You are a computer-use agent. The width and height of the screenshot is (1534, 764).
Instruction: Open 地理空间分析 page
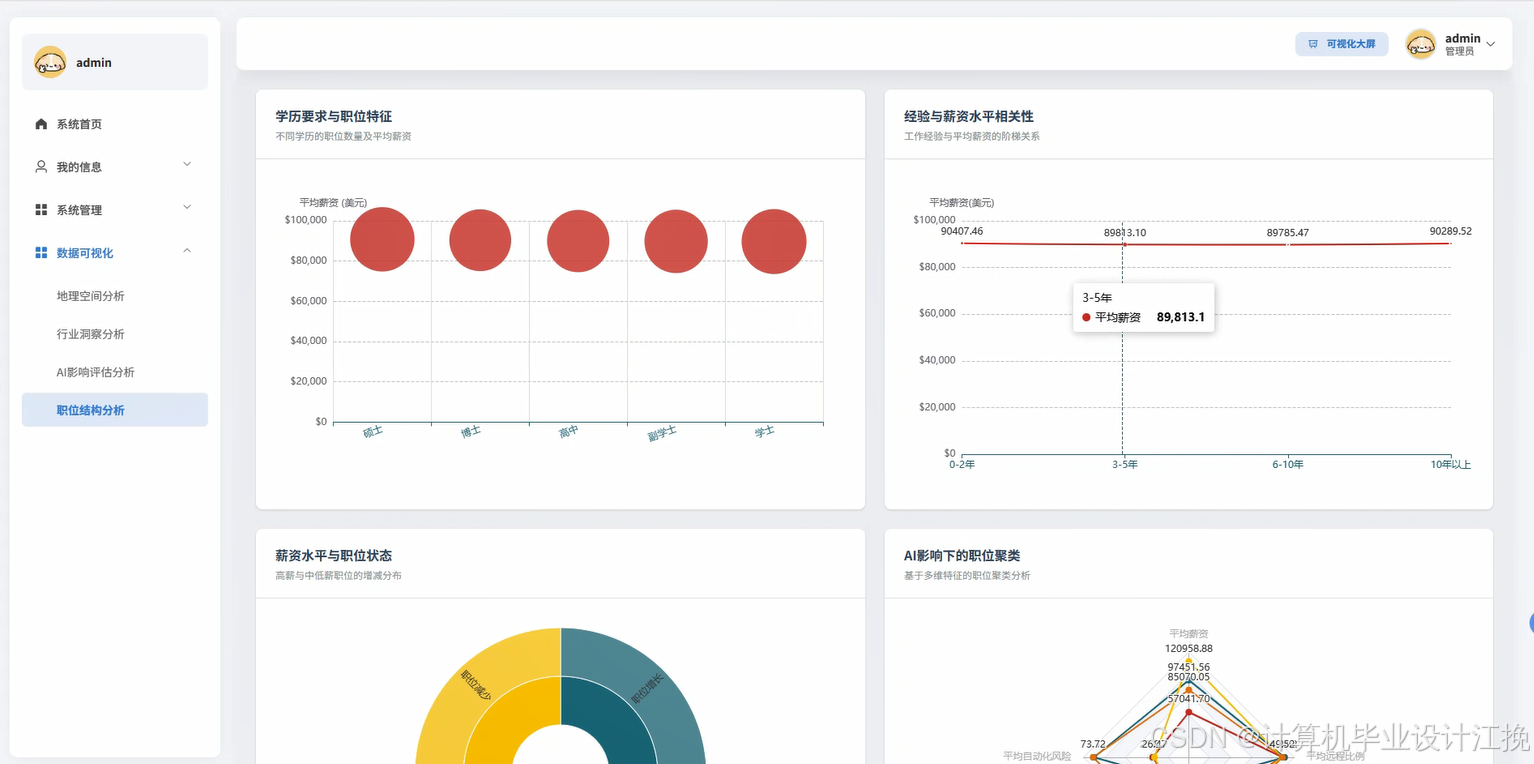[115, 296]
